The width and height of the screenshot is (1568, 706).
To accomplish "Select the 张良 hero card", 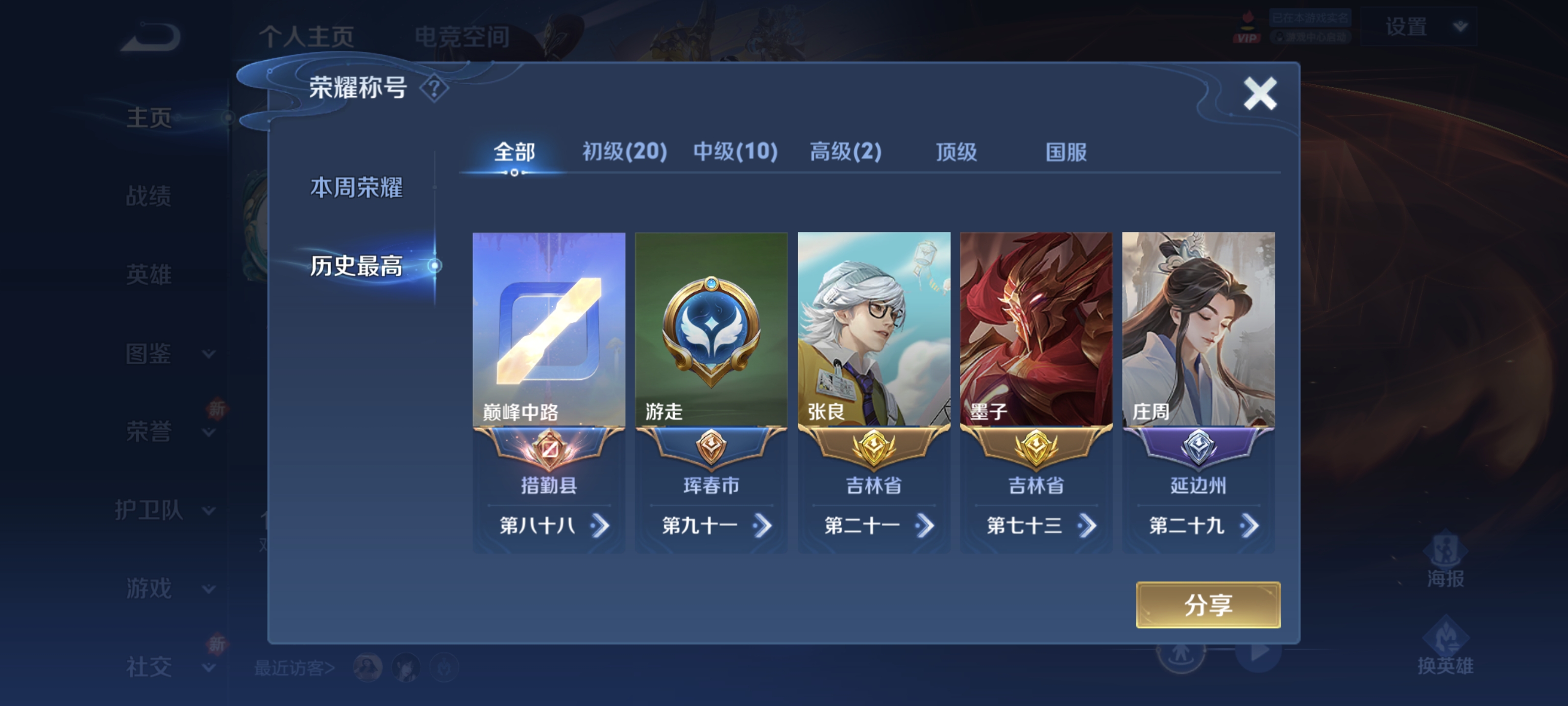I will [x=874, y=392].
